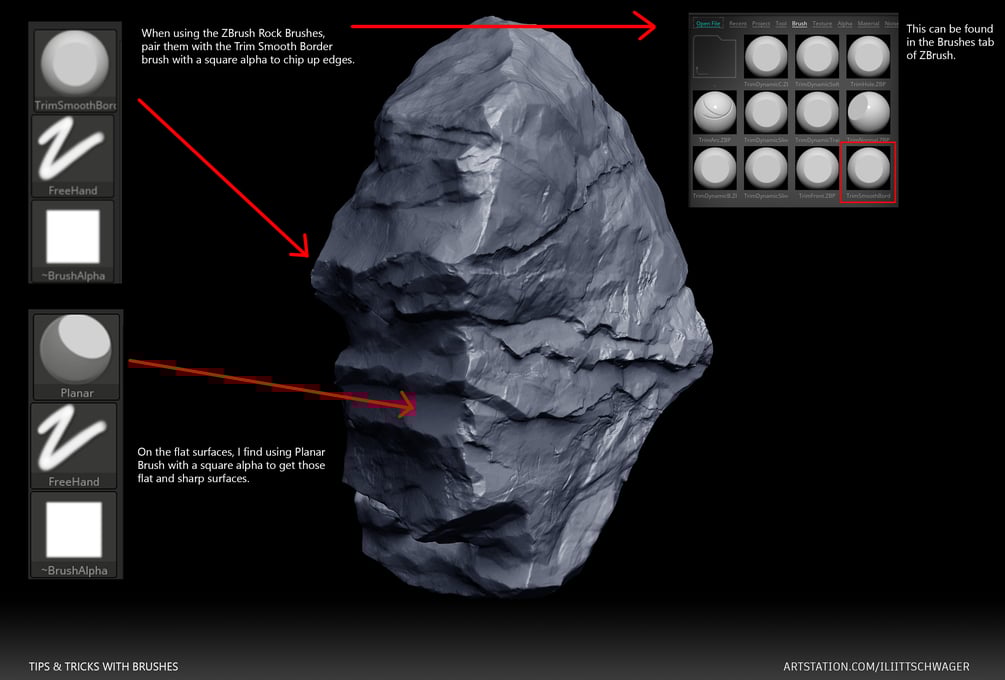Click the square BrushAlpha below the TrimSmoothBorder brush
Image resolution: width=1005 pixels, height=680 pixels.
coord(72,242)
